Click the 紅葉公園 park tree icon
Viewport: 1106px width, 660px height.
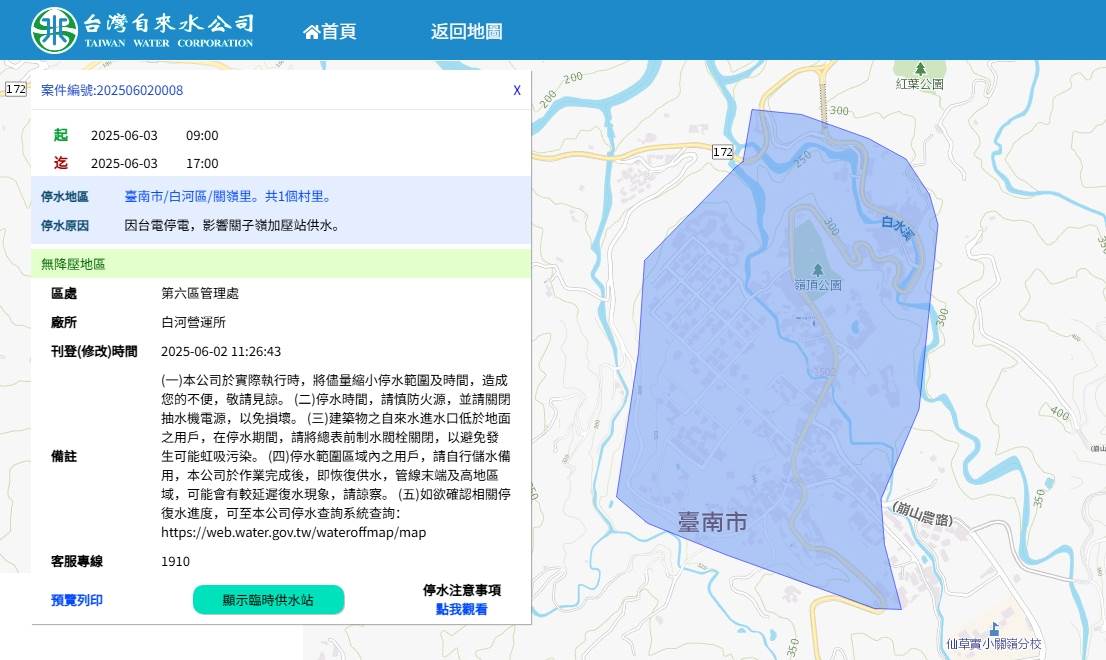point(920,69)
